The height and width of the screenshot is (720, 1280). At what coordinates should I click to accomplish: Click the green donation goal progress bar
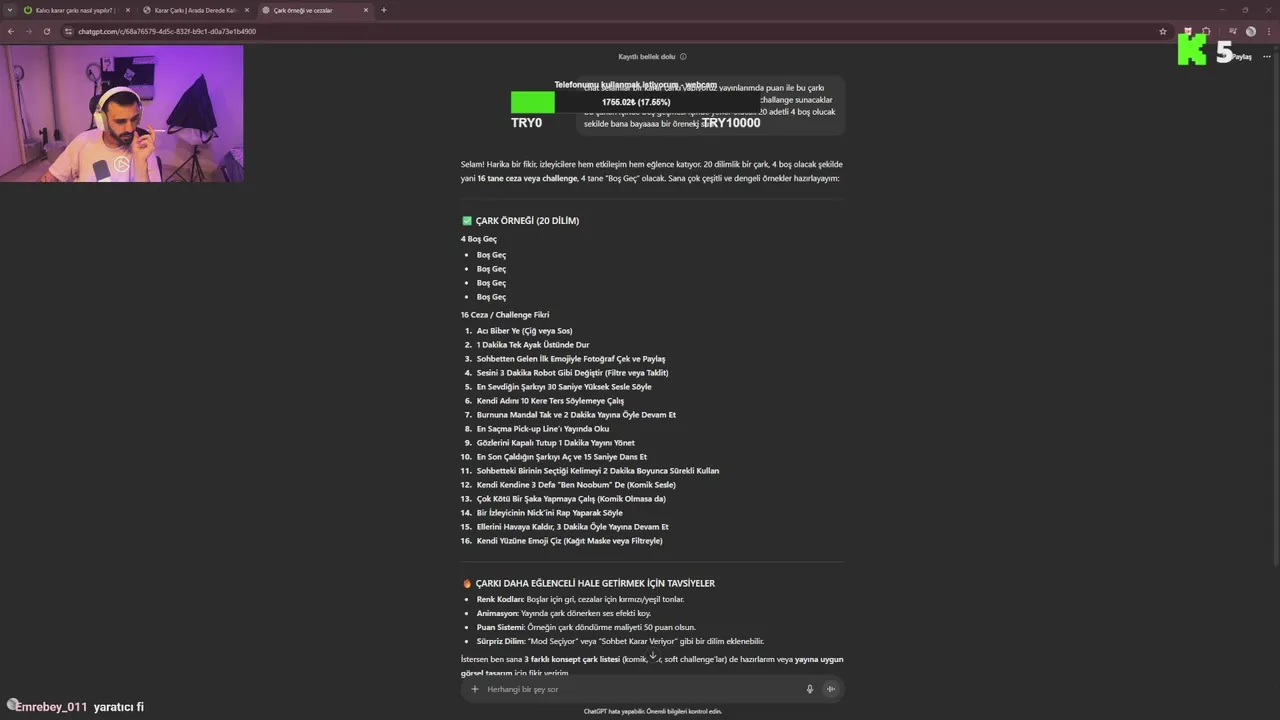point(532,102)
